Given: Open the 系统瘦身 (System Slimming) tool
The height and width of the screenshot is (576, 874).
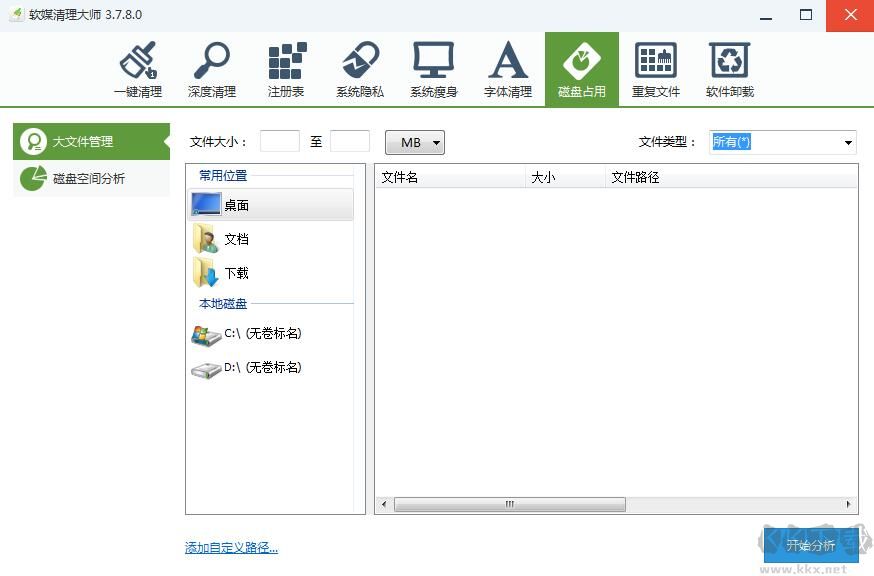Looking at the screenshot, I should [434, 68].
